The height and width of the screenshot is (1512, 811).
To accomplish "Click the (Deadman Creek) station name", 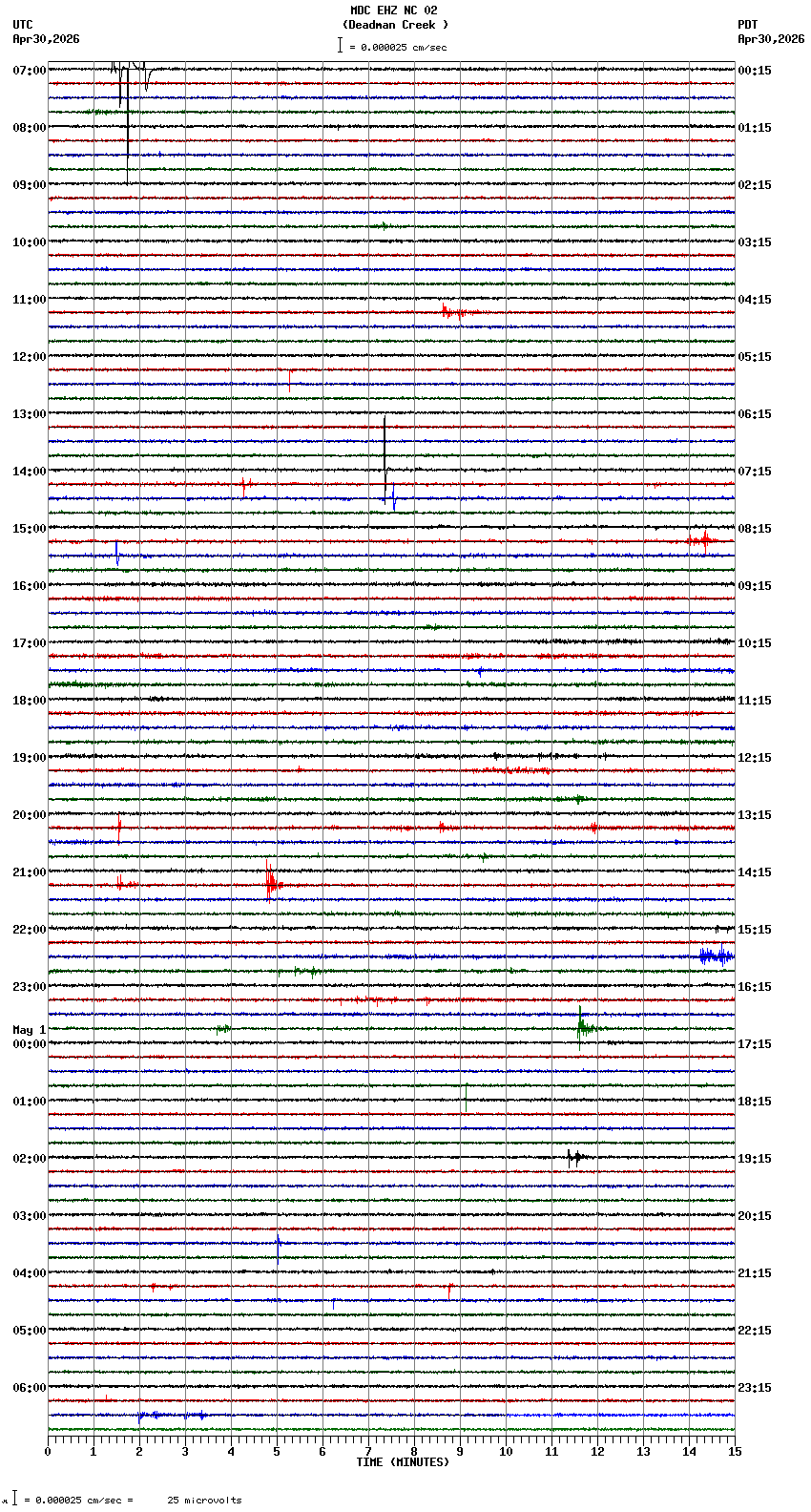I will (x=395, y=25).
